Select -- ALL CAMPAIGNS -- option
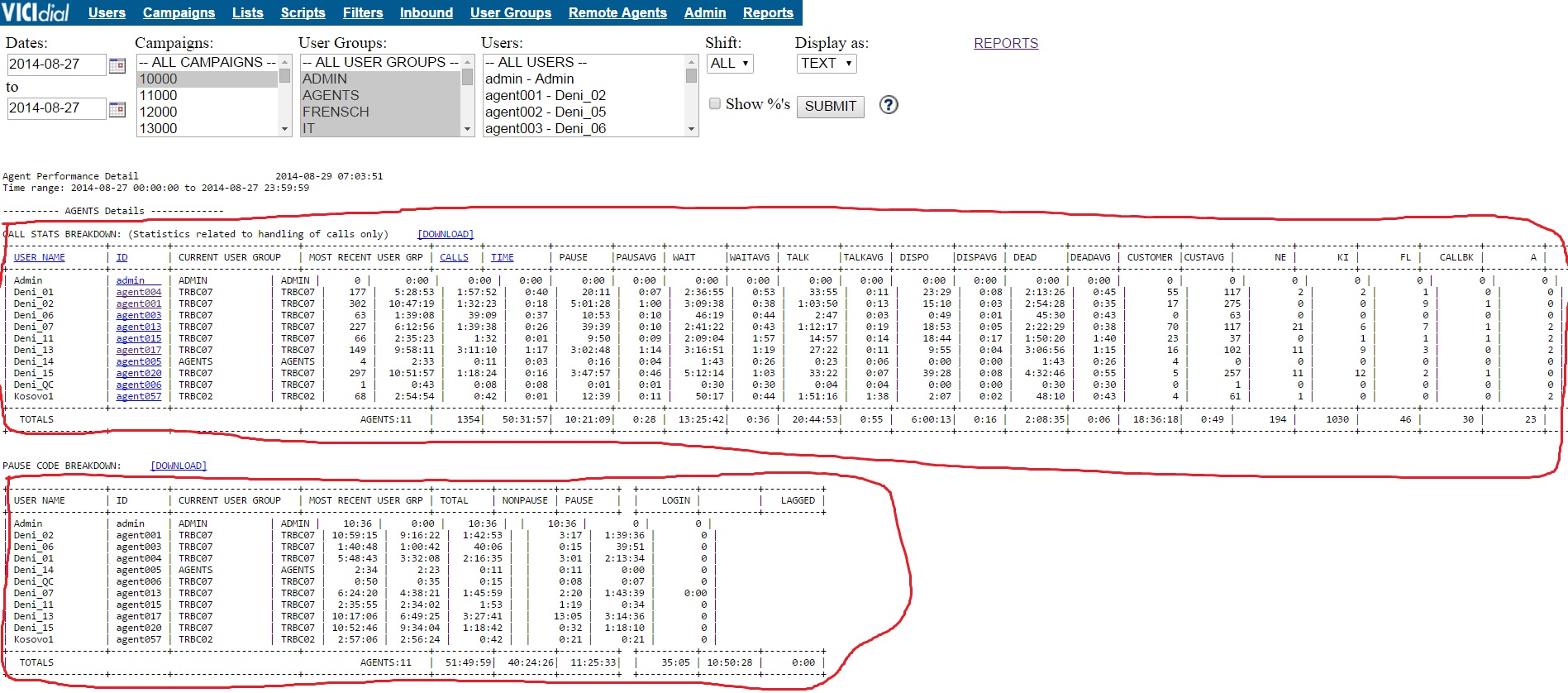 tap(207, 63)
